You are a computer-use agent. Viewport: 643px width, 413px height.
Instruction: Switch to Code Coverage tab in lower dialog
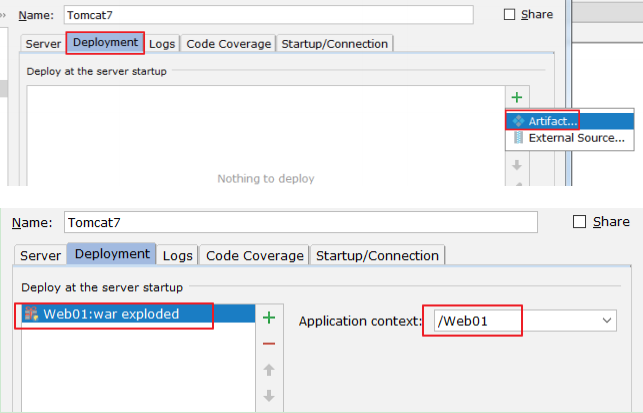click(x=255, y=256)
